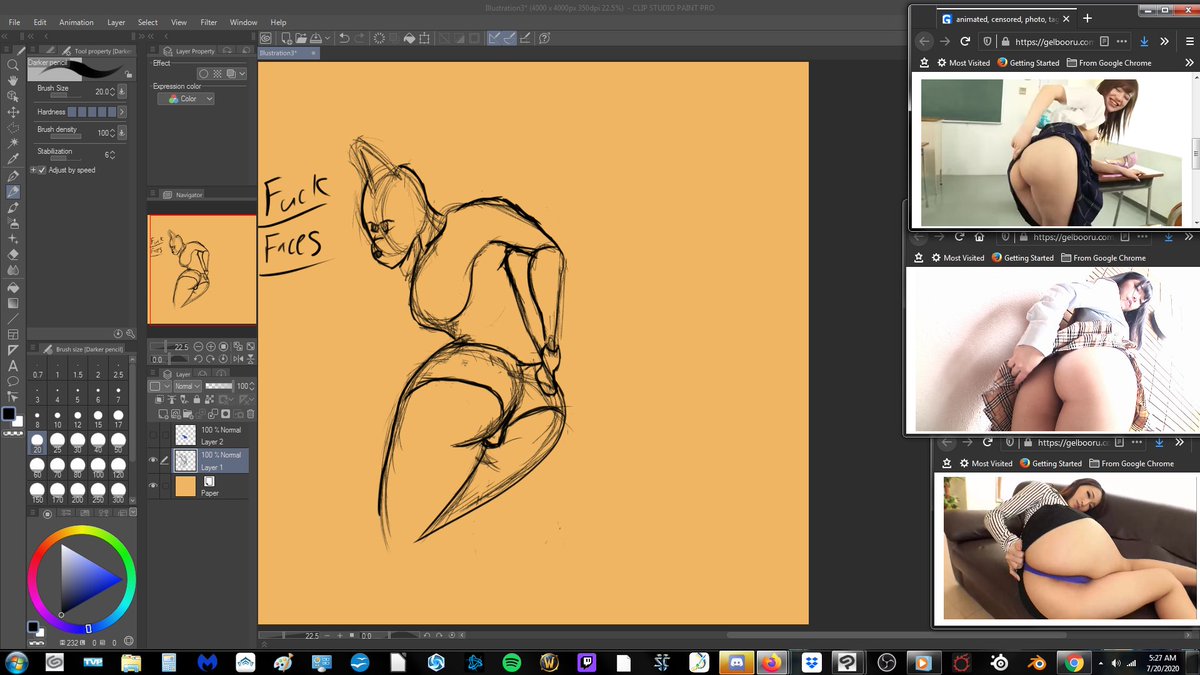The height and width of the screenshot is (675, 1200).
Task: Open the Expression color dropdown
Action: (x=186, y=99)
